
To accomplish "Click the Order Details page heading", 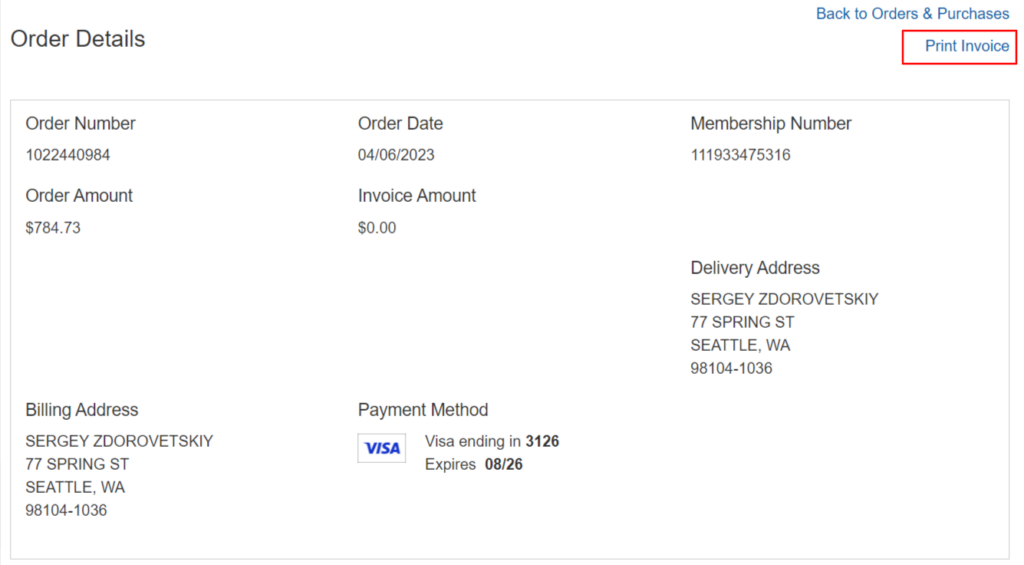I will click(78, 39).
